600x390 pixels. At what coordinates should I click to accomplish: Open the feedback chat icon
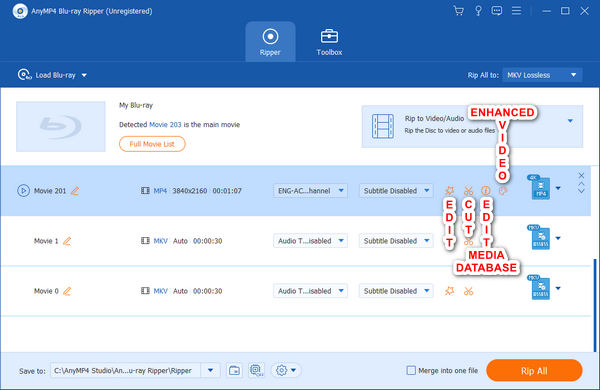click(x=497, y=11)
